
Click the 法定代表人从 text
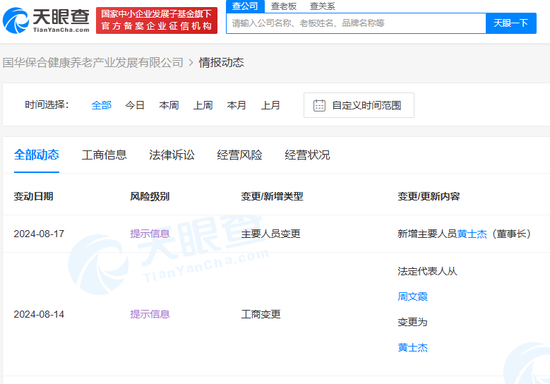(427, 271)
